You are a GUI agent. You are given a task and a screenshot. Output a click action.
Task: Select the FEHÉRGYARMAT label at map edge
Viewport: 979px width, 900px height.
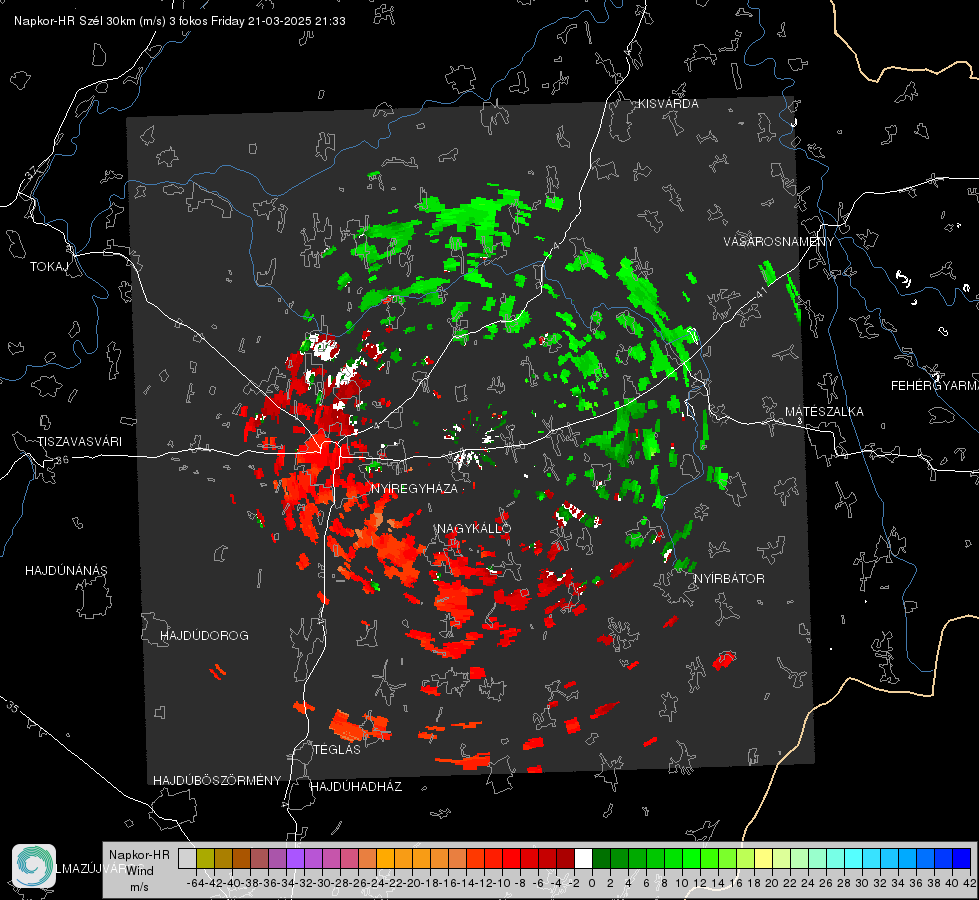click(x=935, y=386)
